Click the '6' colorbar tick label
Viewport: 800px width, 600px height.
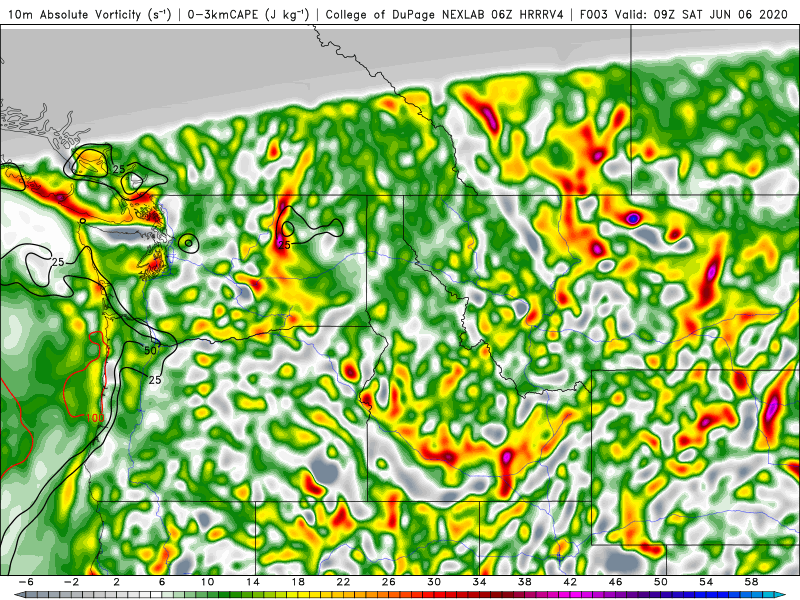point(162,582)
